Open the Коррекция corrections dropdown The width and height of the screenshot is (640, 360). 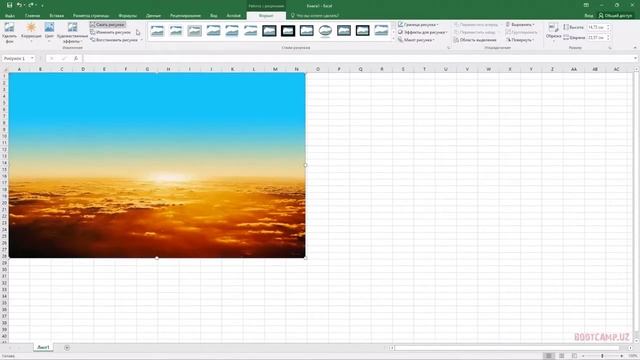[x=31, y=33]
